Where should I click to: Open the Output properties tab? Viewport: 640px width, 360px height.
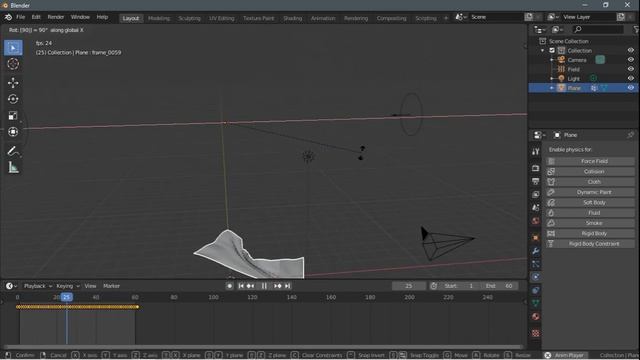[536, 181]
